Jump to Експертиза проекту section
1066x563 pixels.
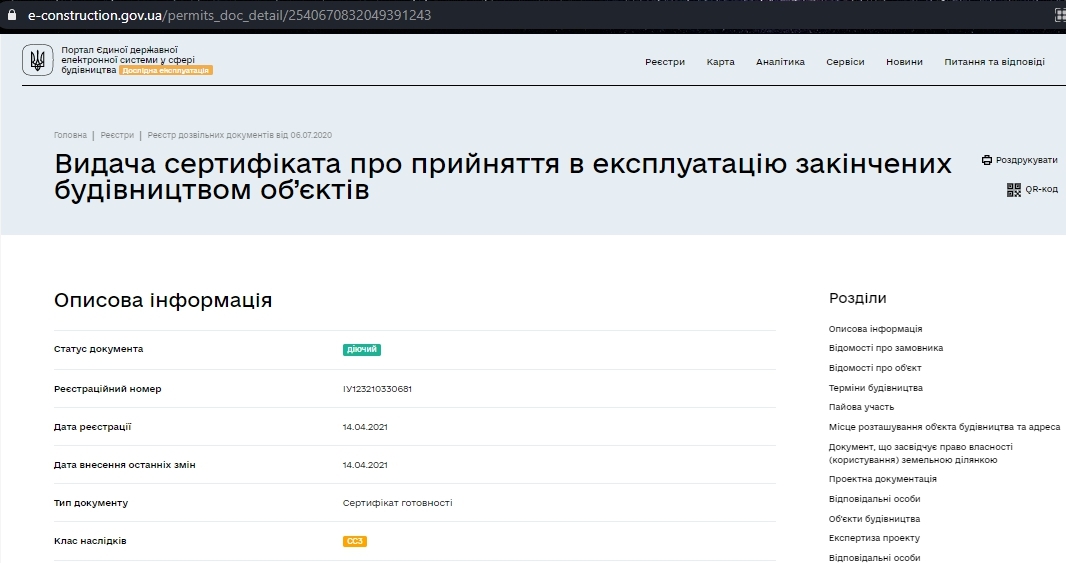click(874, 538)
